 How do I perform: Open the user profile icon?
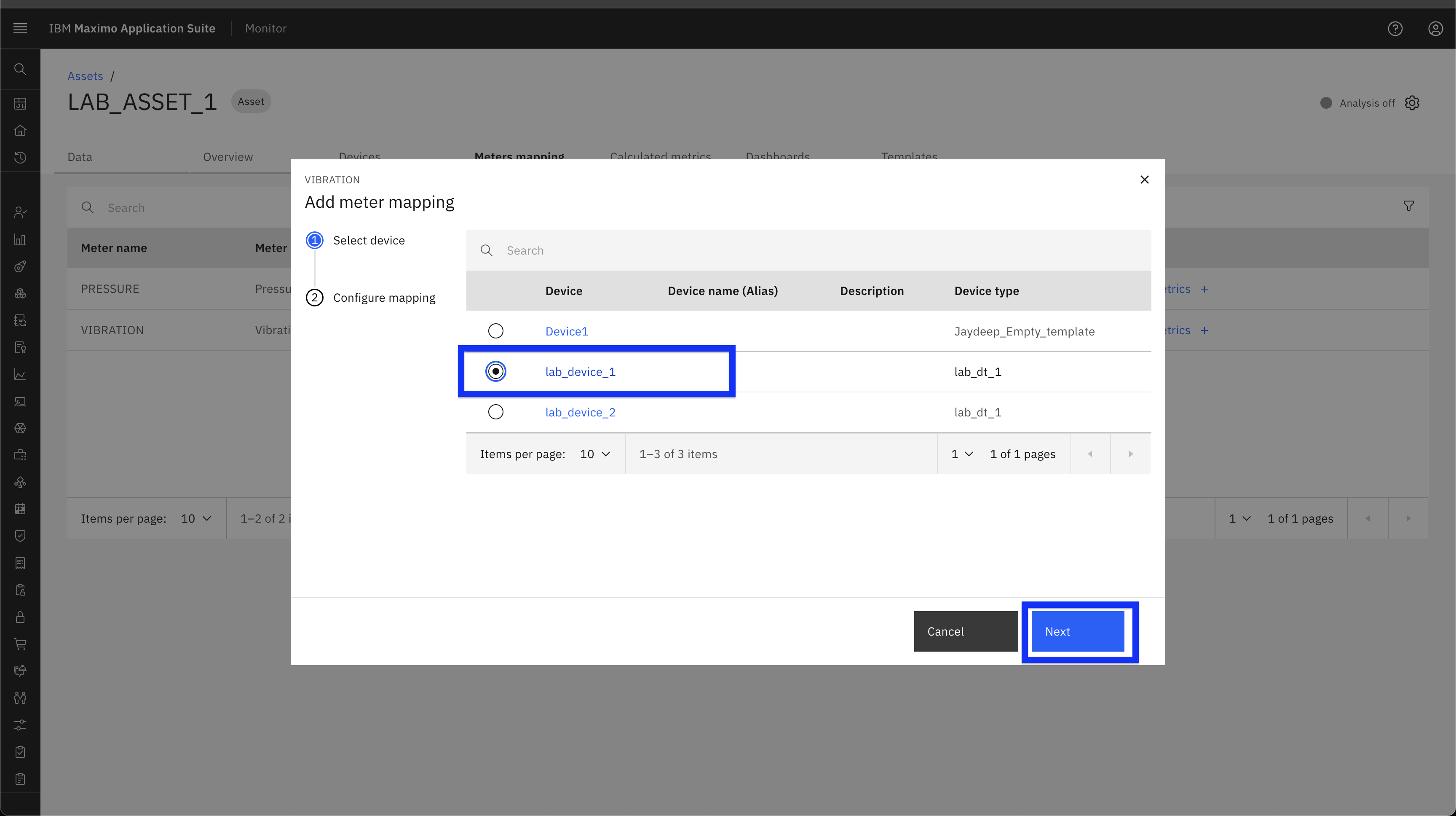[x=1436, y=28]
